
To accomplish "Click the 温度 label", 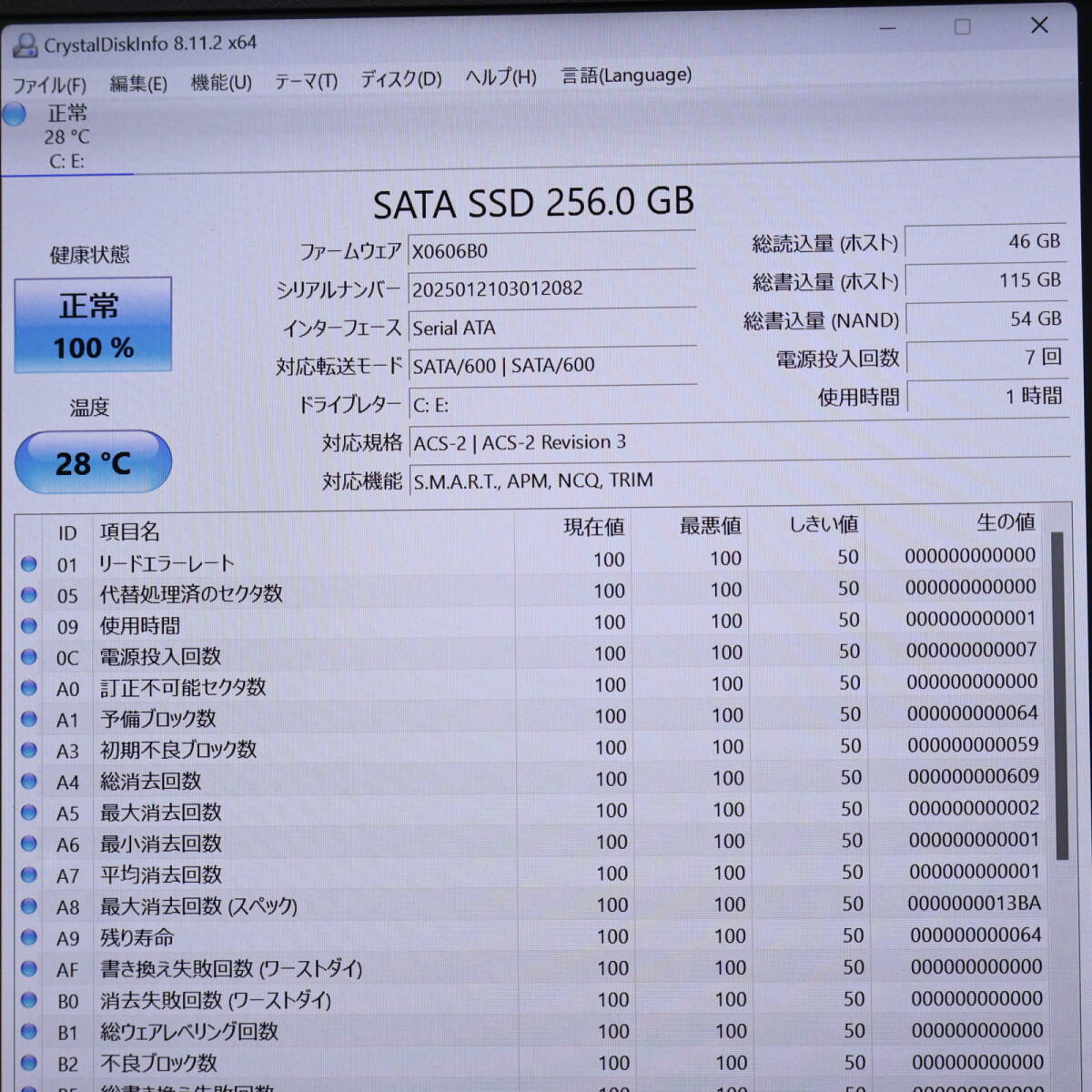I will click(x=89, y=408).
